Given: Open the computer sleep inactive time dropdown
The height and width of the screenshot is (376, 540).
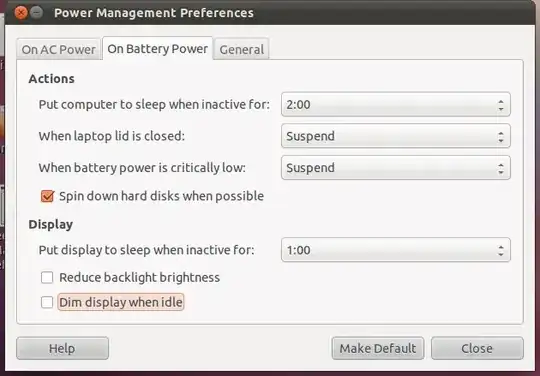Looking at the screenshot, I should [x=396, y=104].
